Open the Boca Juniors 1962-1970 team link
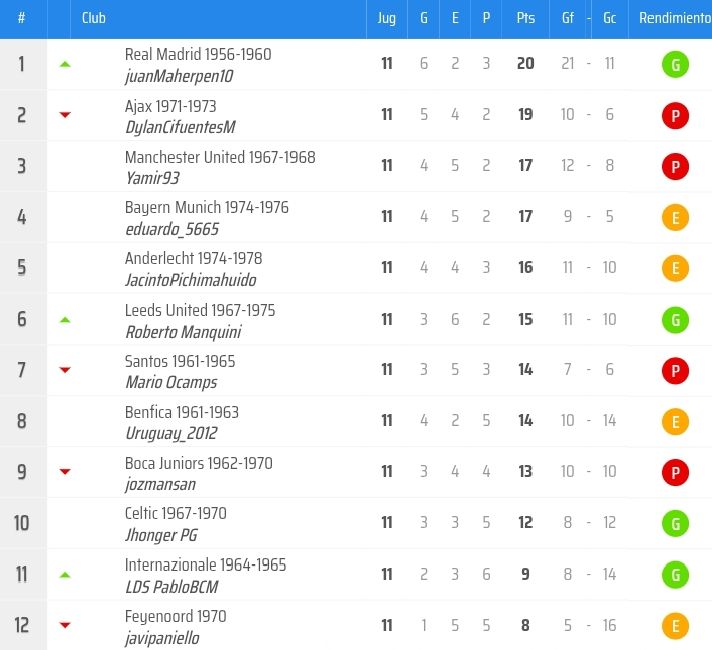 click(x=198, y=463)
